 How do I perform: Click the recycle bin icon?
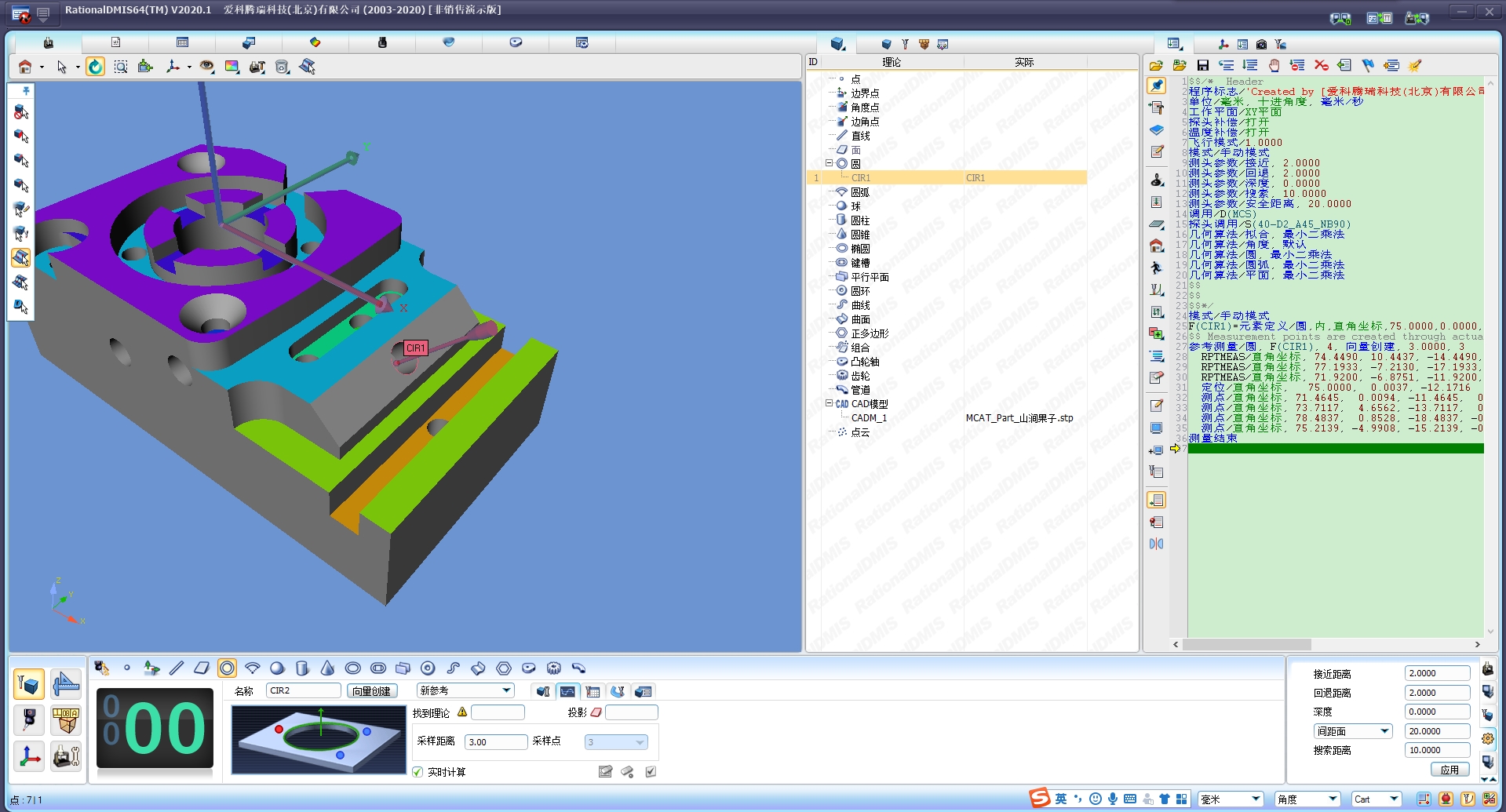pyautogui.click(x=283, y=67)
